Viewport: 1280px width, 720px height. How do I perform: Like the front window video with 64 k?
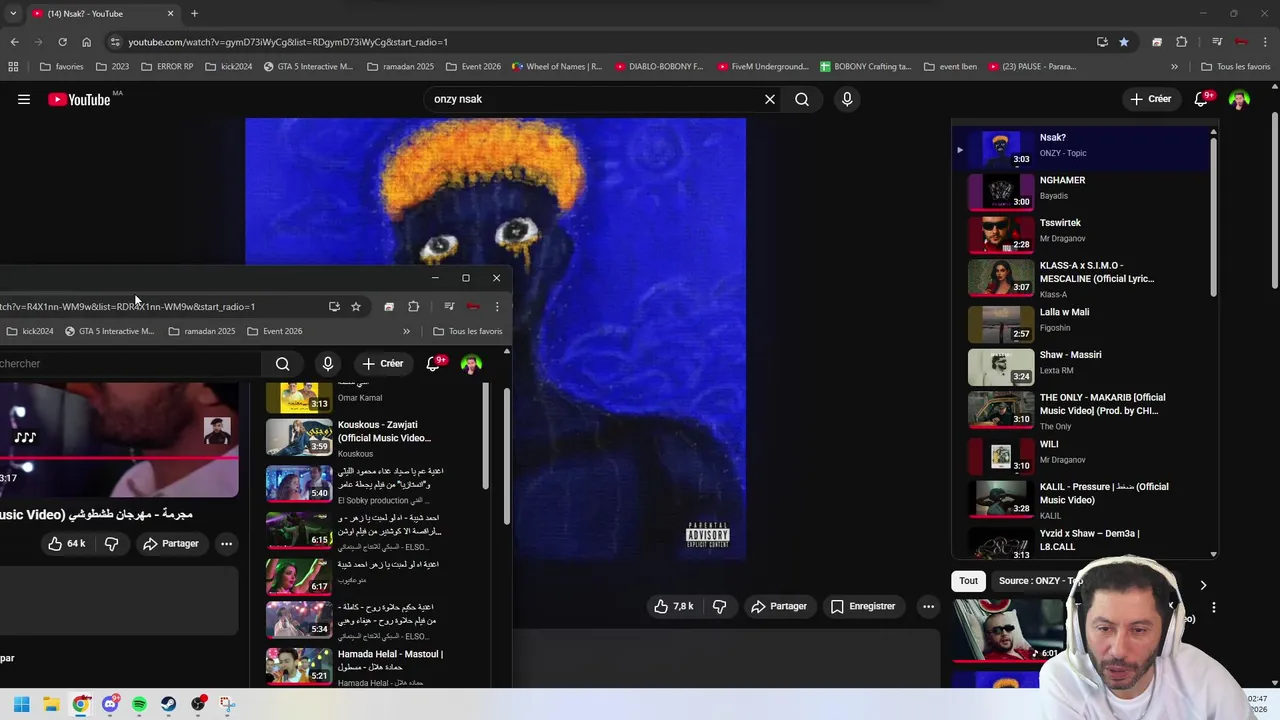click(x=66, y=544)
